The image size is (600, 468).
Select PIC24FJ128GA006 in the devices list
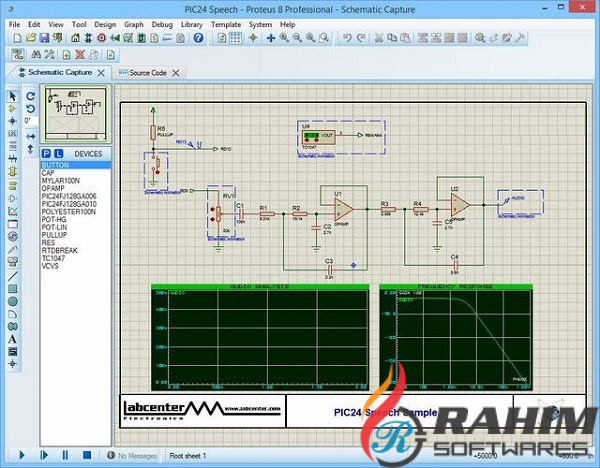[68, 196]
